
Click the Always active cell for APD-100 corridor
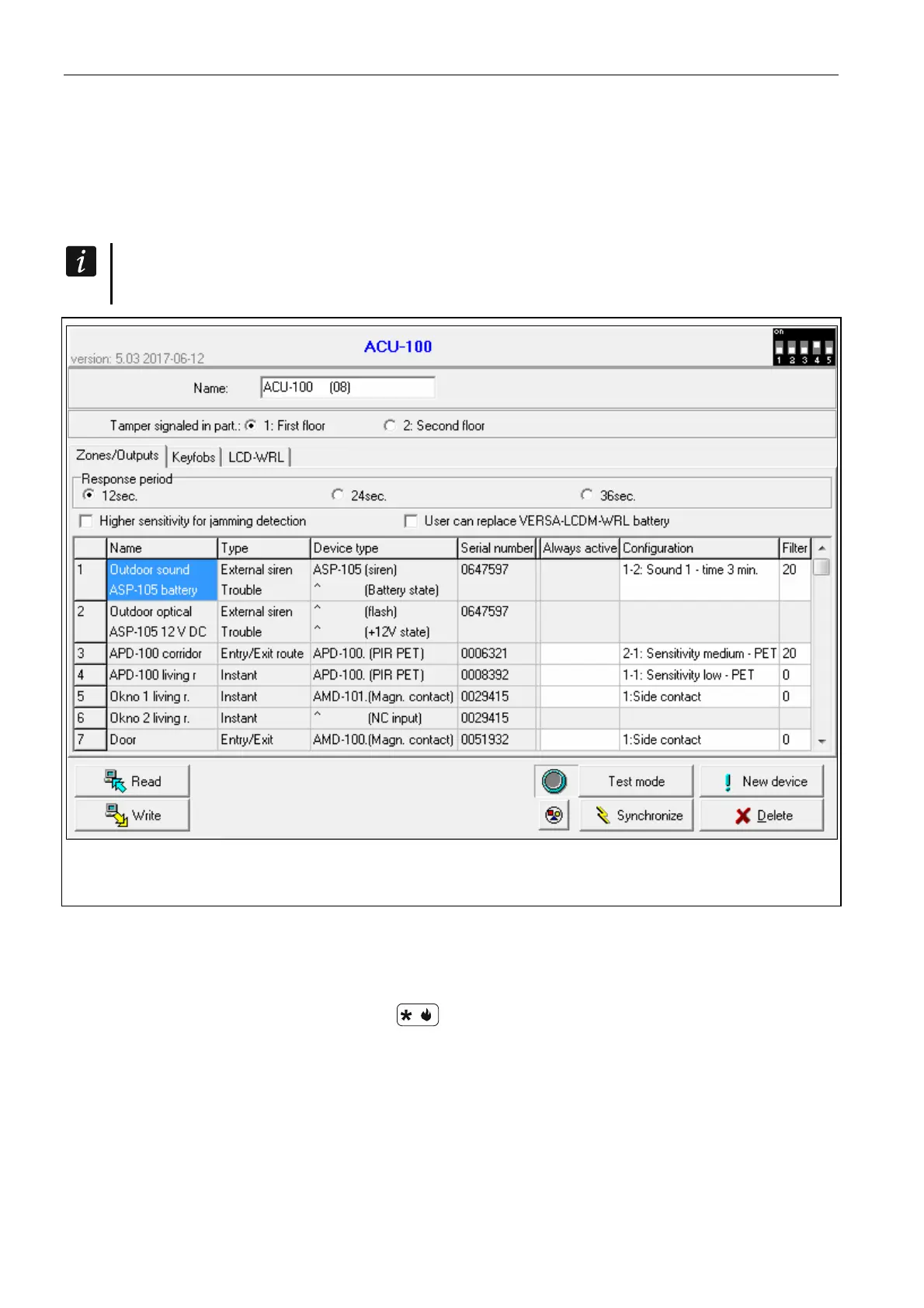tap(580, 653)
